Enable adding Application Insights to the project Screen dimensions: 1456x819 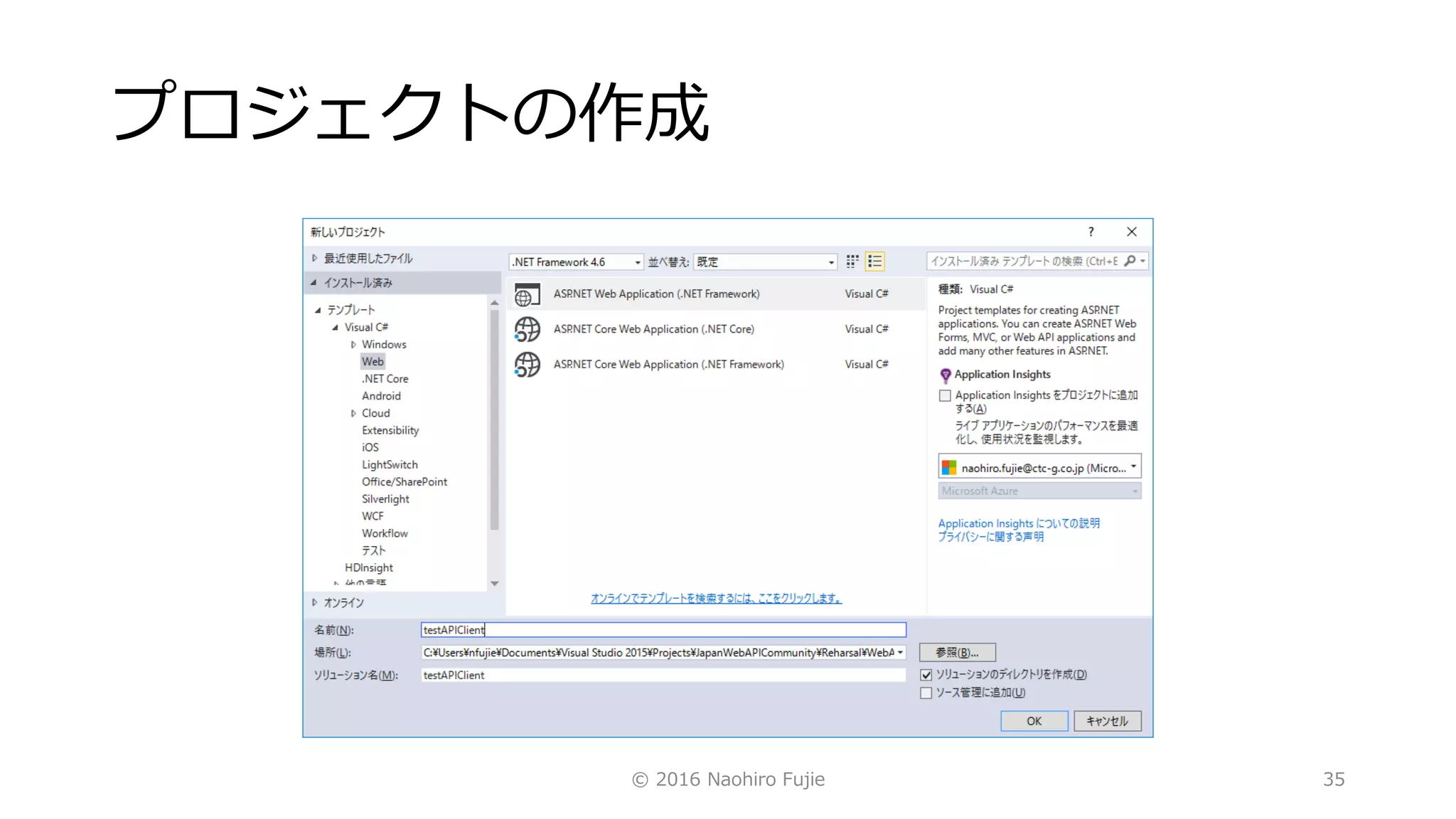coord(945,396)
